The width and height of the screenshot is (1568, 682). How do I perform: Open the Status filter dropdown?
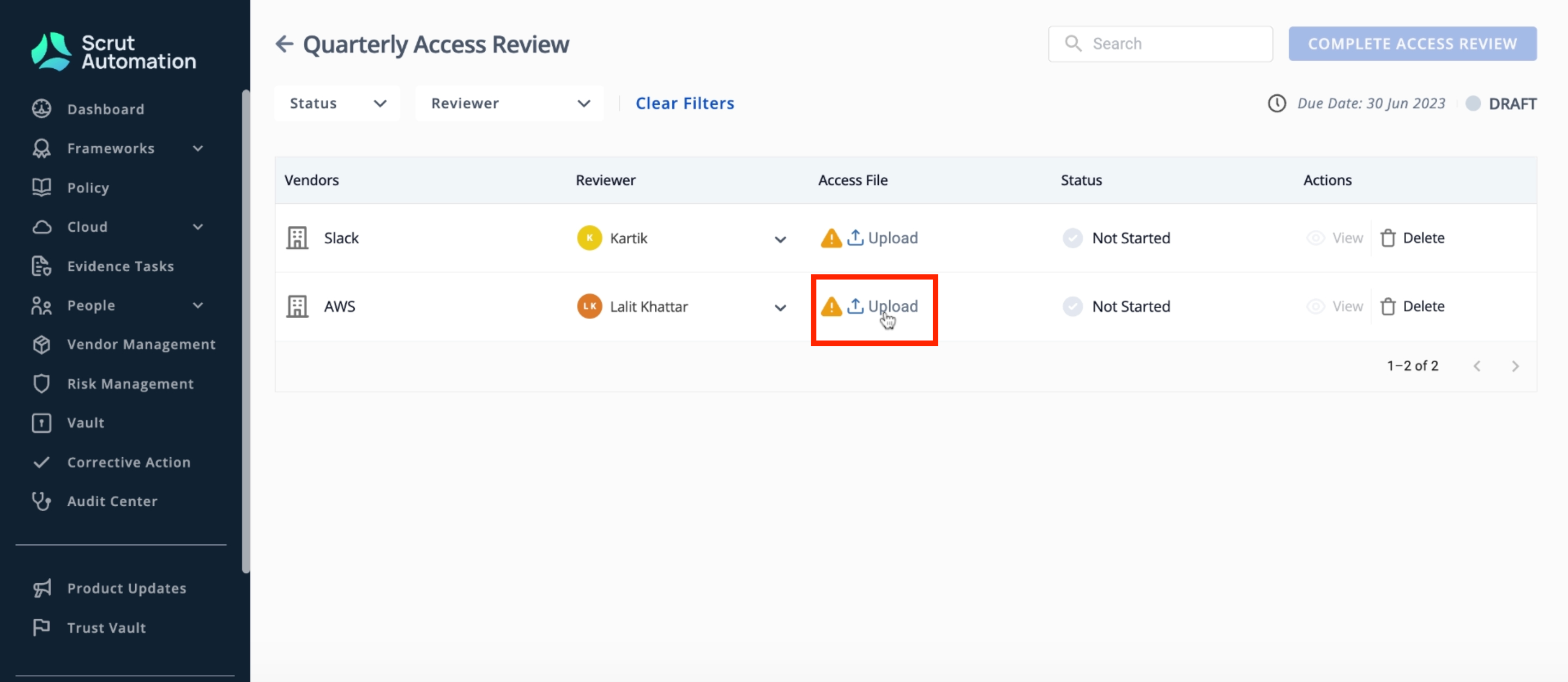(337, 104)
